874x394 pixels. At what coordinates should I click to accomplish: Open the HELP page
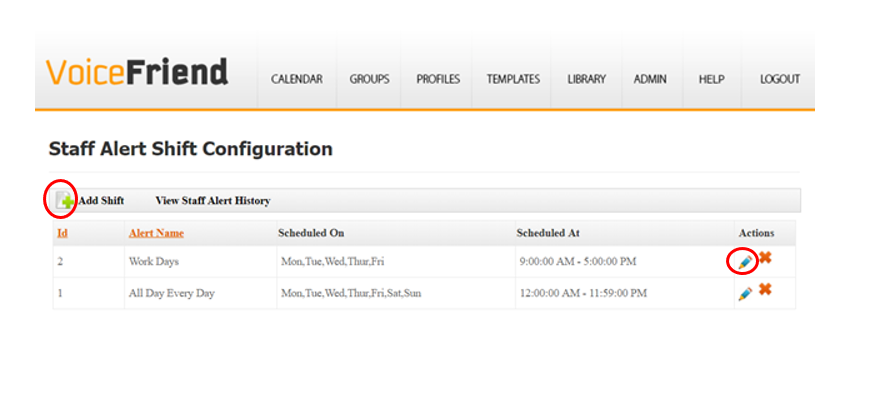pos(711,79)
